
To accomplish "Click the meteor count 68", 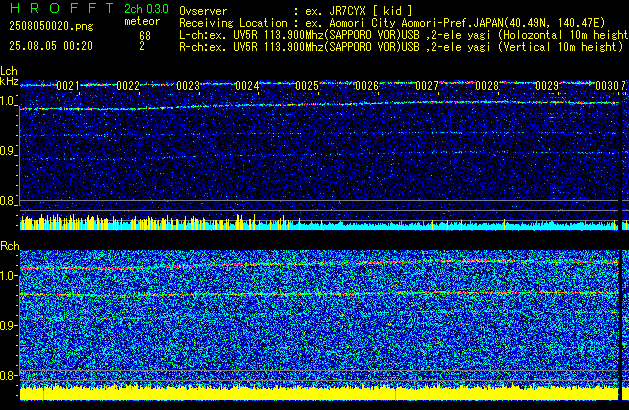I will (145, 36).
